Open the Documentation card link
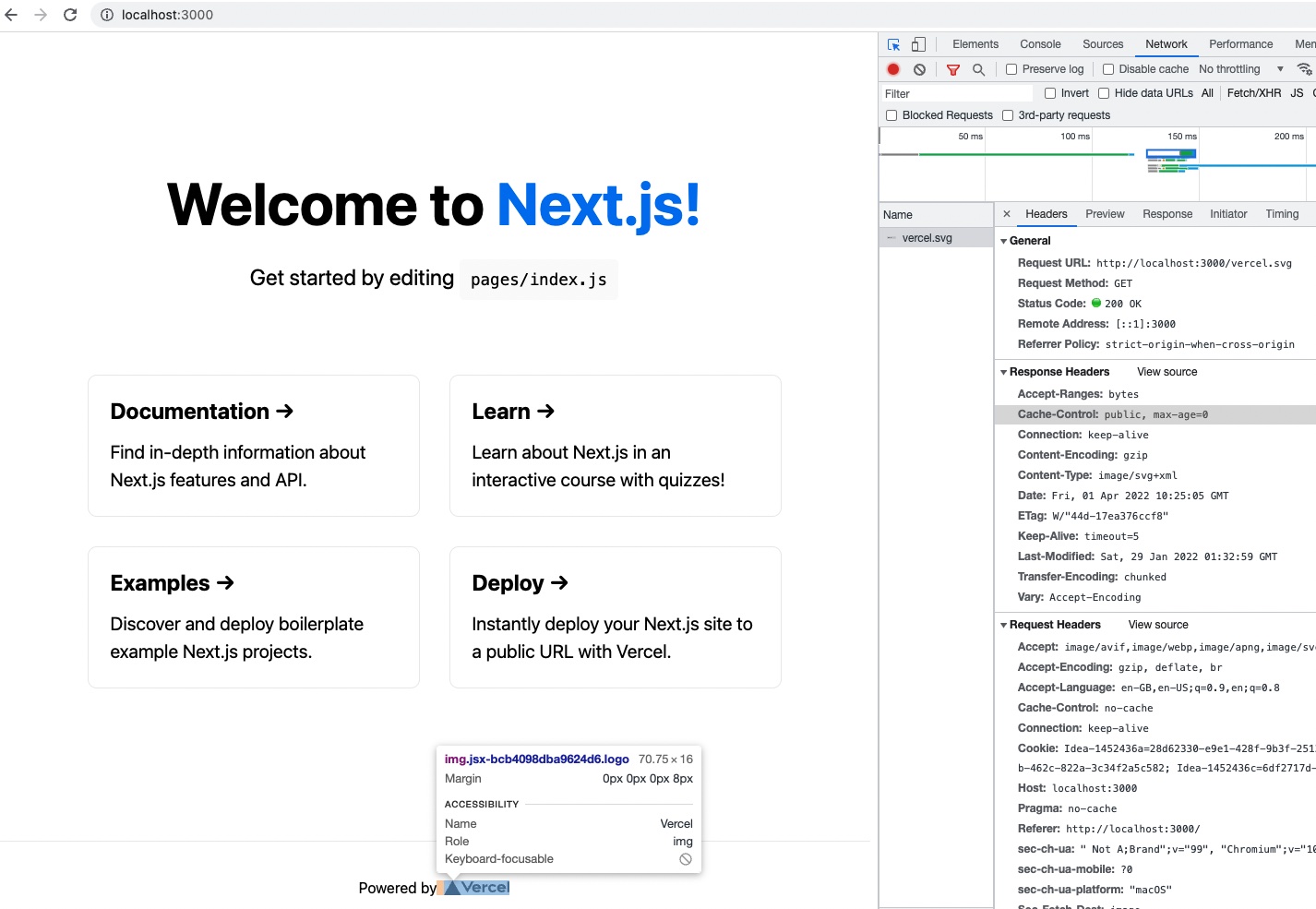The width and height of the screenshot is (1316, 909). coord(254,445)
